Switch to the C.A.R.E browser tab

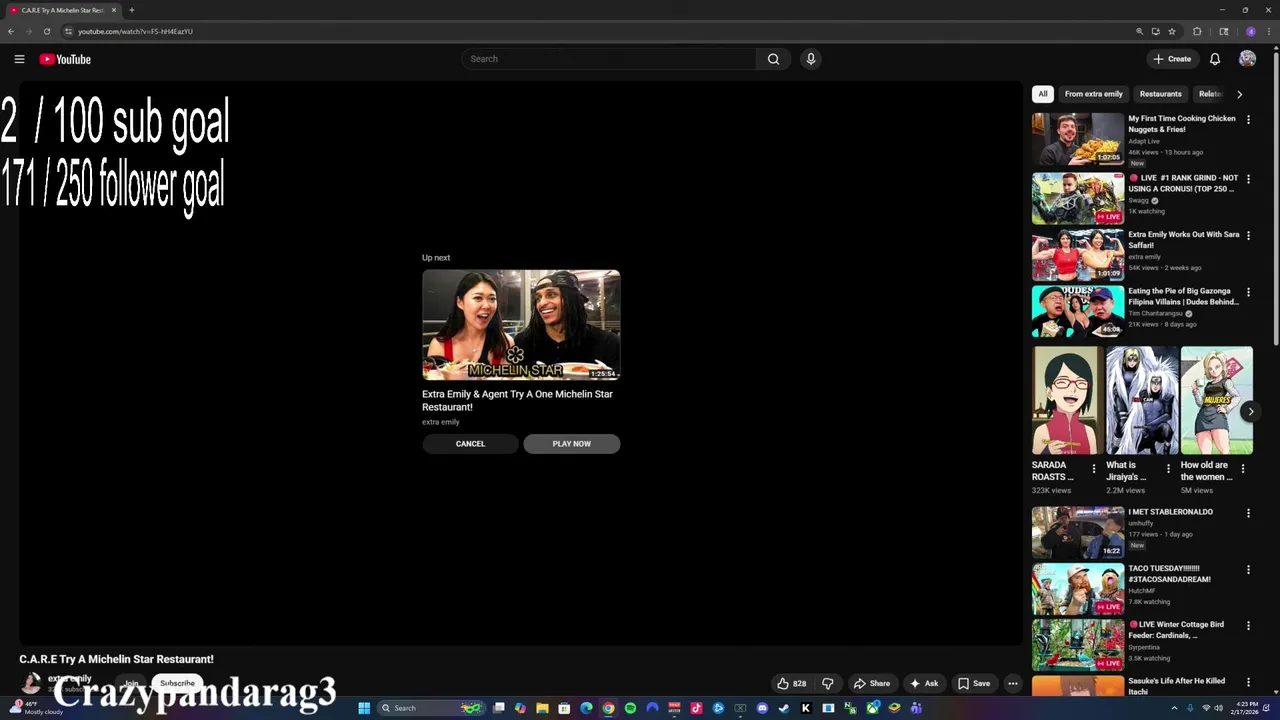click(62, 10)
